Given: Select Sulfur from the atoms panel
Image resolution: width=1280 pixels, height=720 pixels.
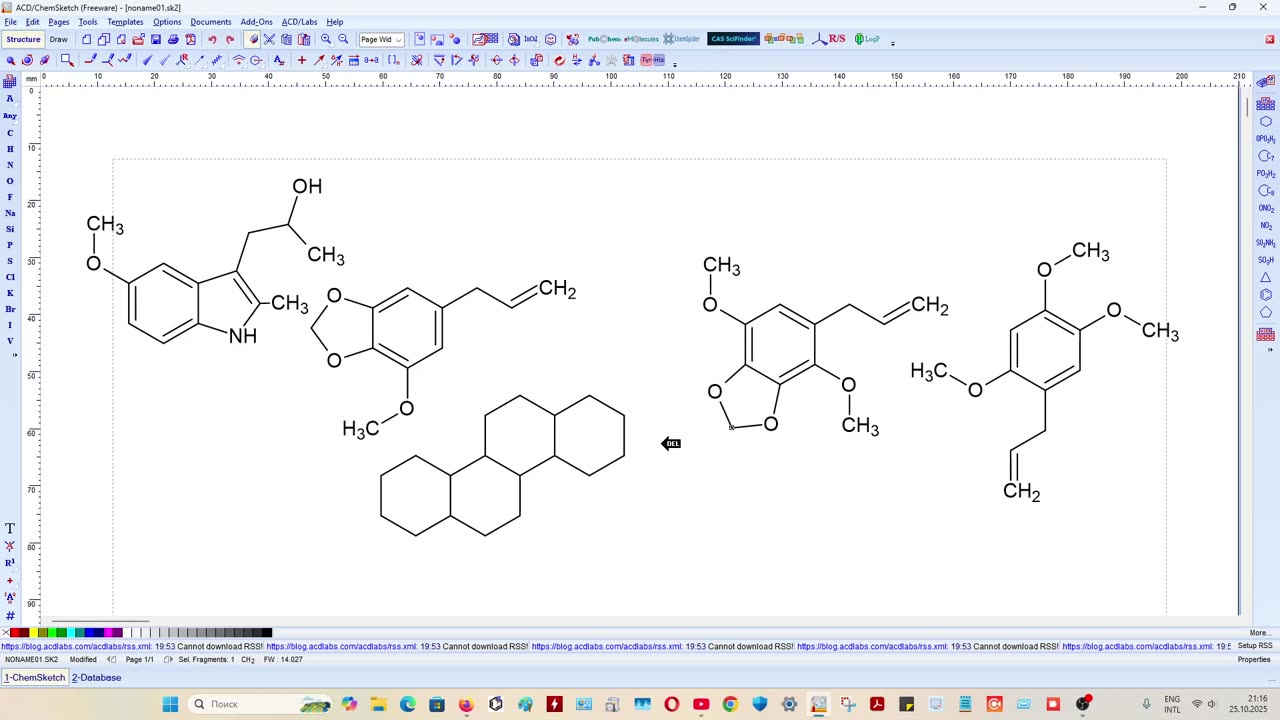Looking at the screenshot, I should click(10, 261).
